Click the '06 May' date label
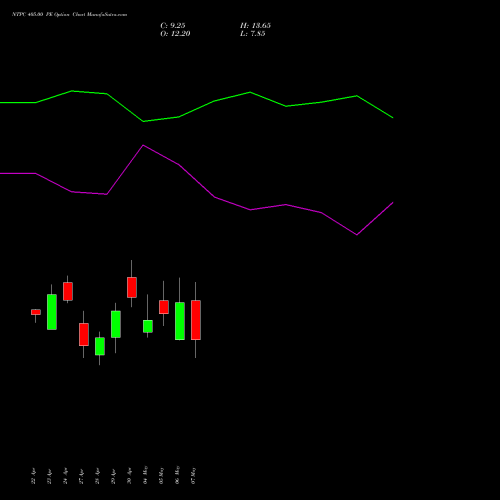Image resolution: width=500 pixels, height=500 pixels. [x=177, y=475]
